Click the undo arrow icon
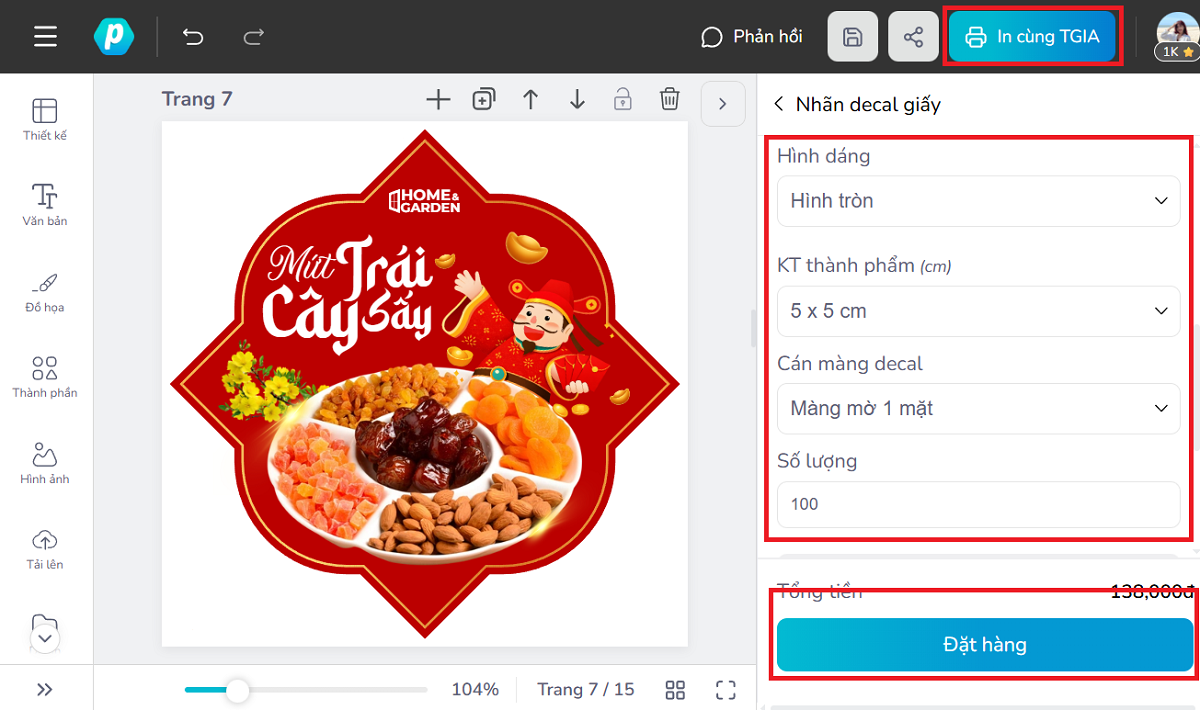This screenshot has height=710, width=1200. [x=193, y=37]
